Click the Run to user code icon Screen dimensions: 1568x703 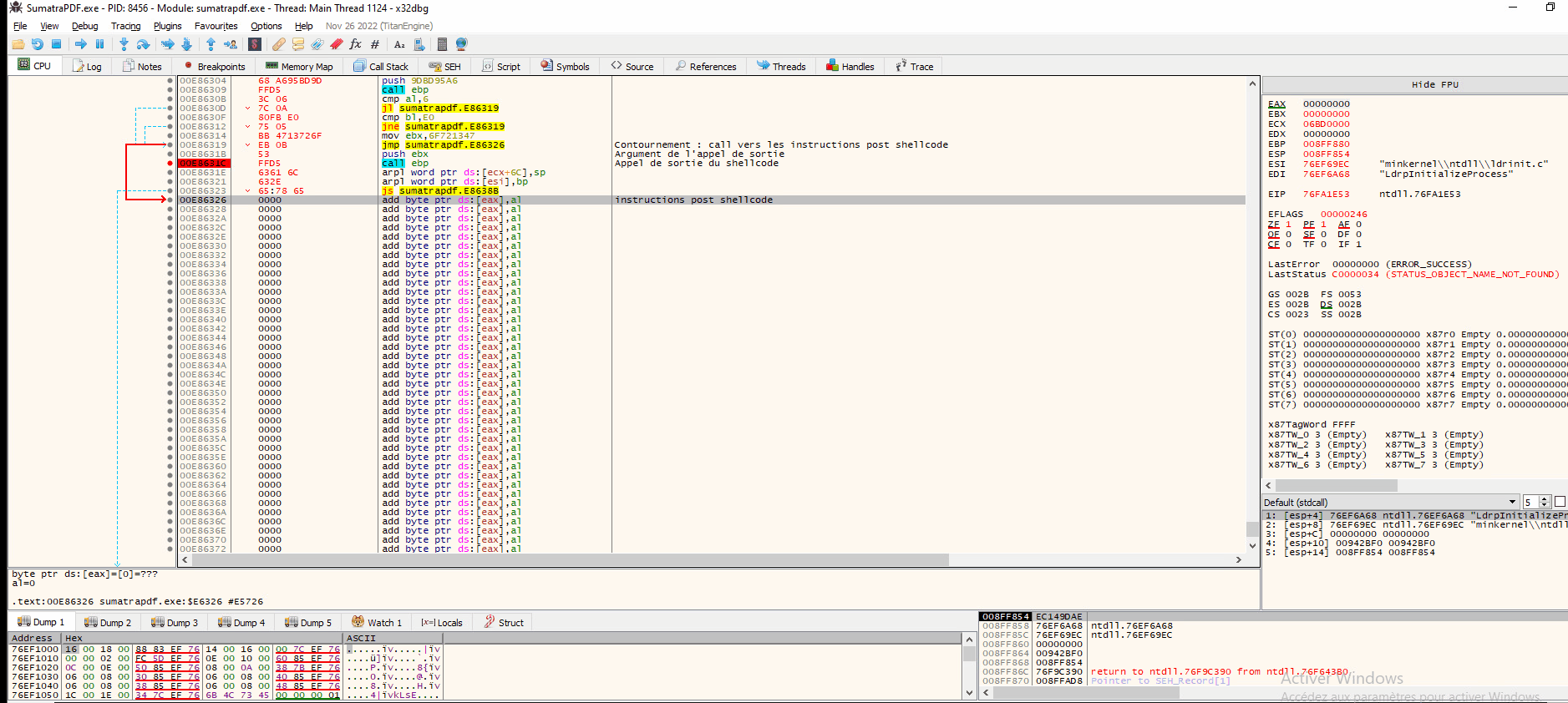click(231, 44)
